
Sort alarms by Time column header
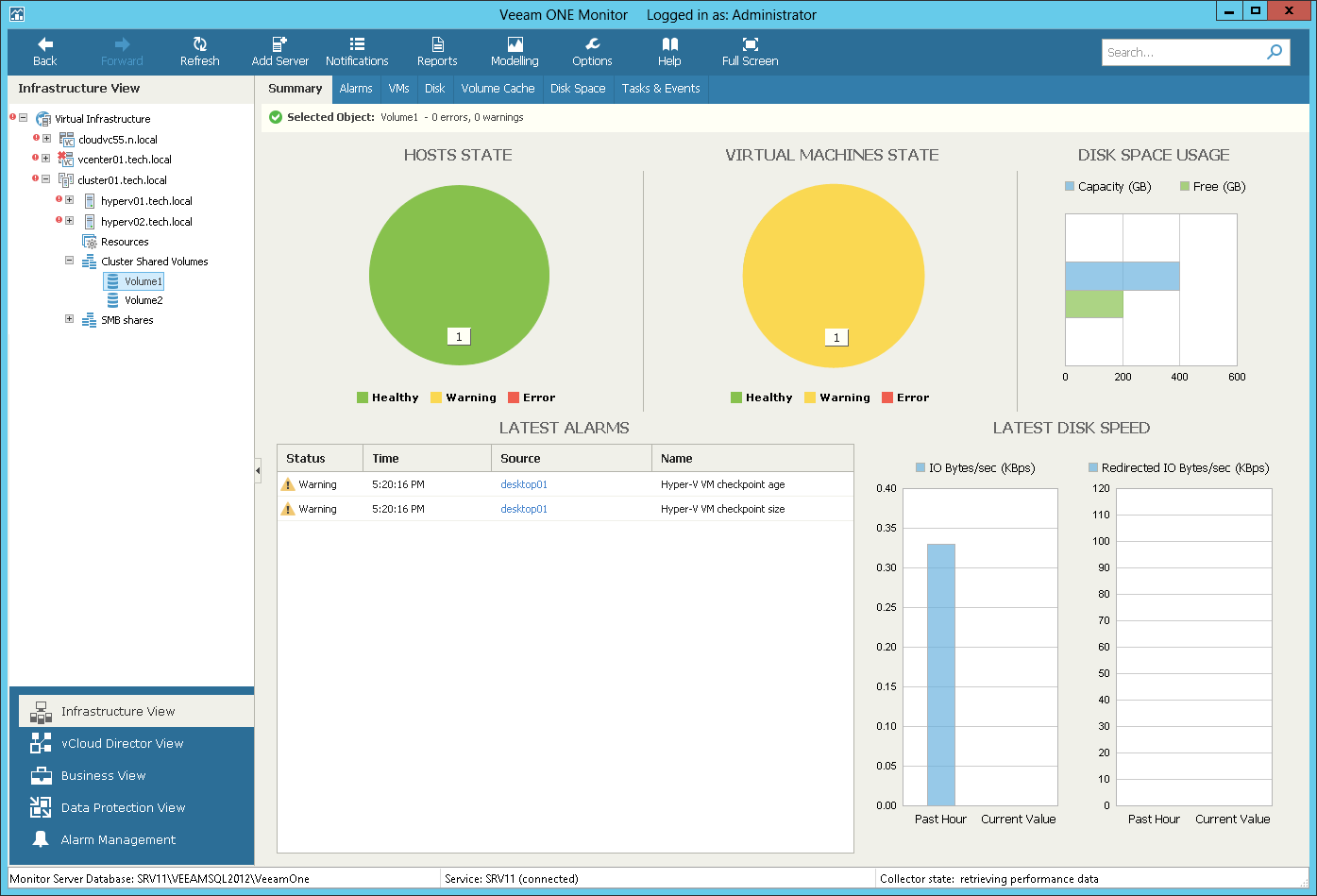427,458
